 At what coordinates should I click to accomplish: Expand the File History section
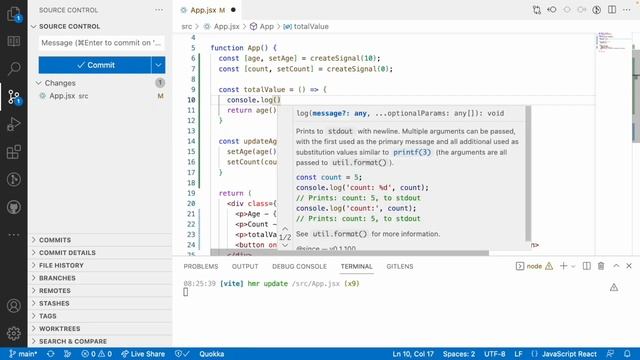[101, 265]
